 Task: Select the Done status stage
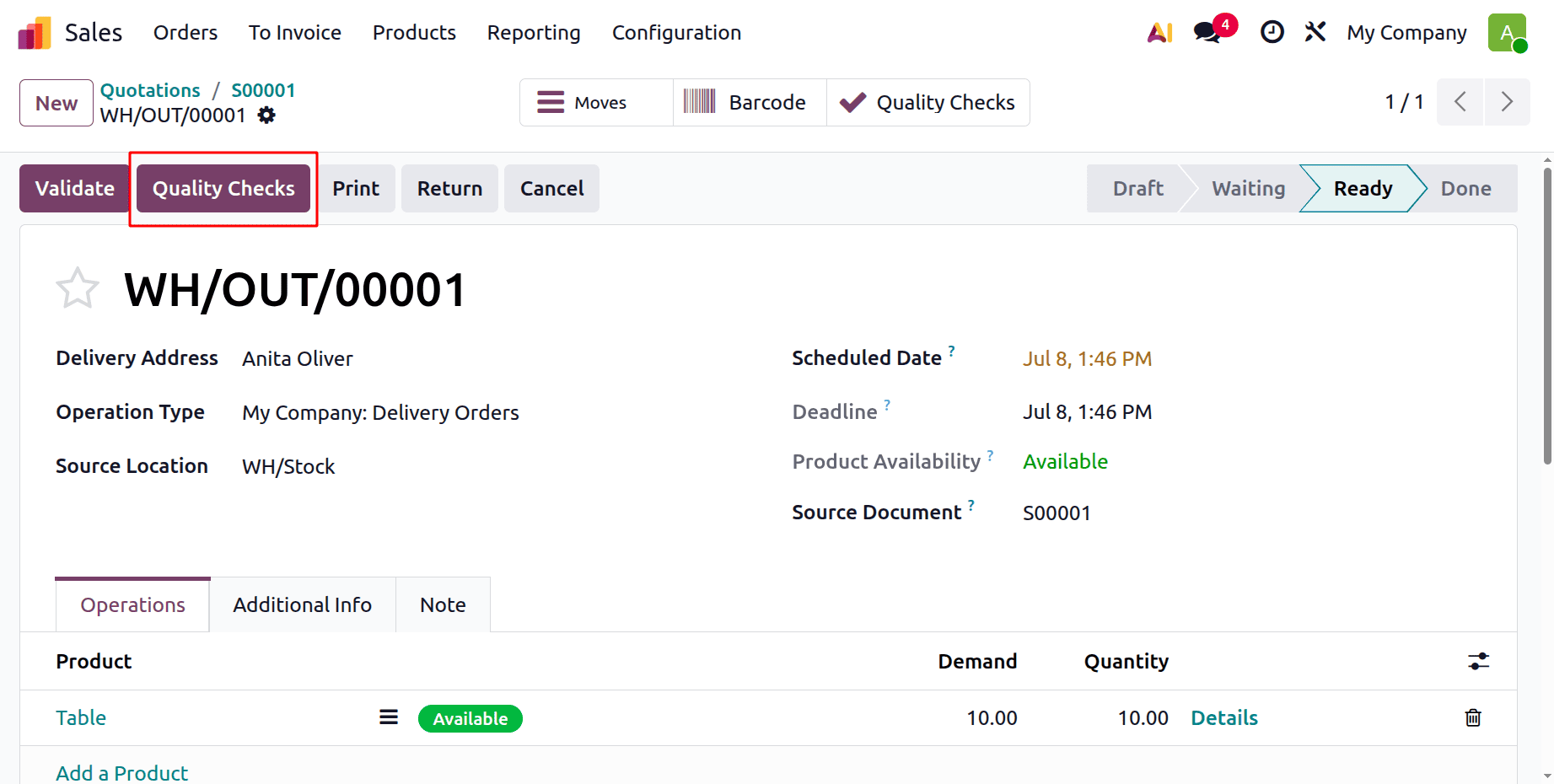pos(1465,188)
